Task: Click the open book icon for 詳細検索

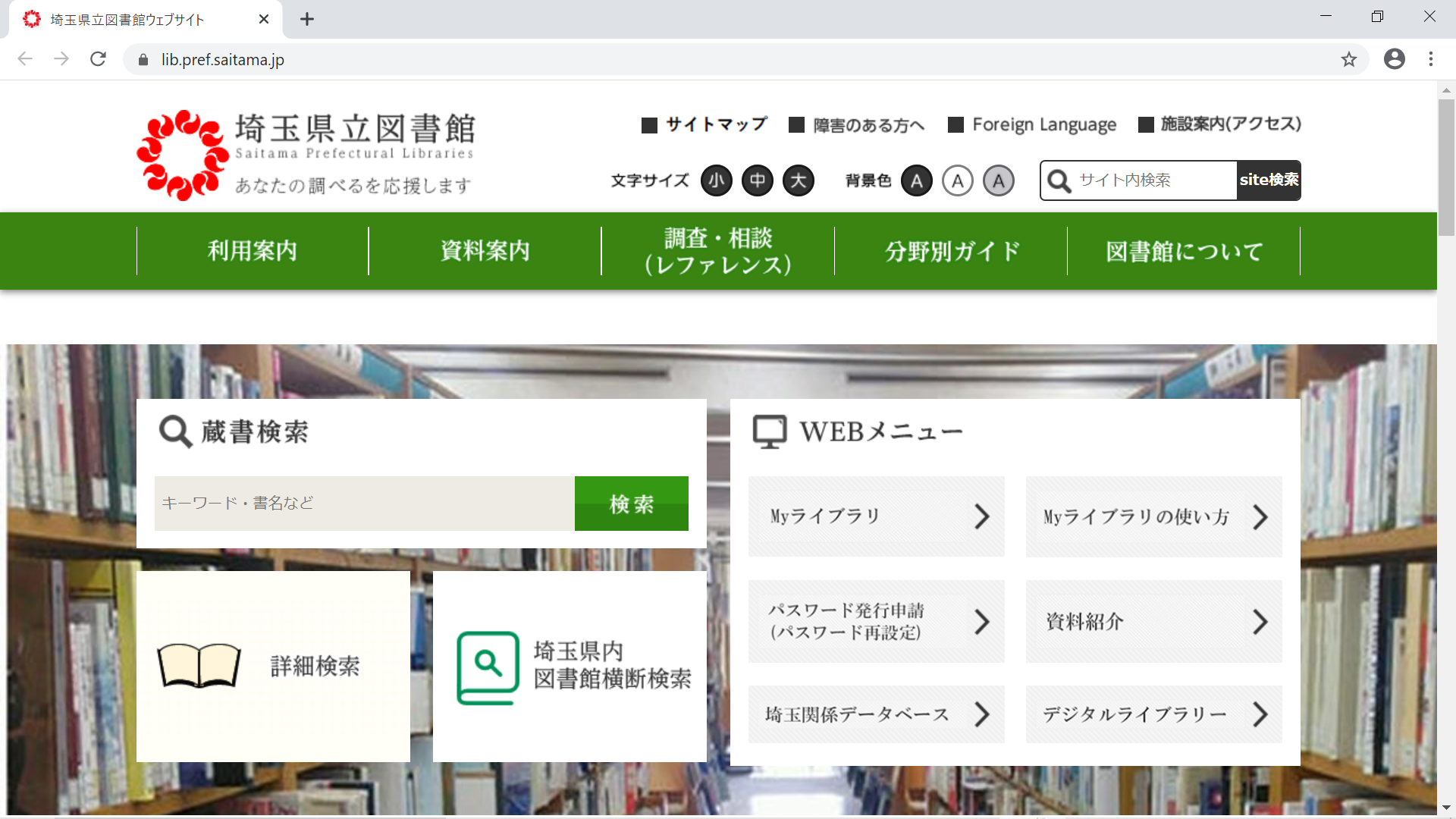Action: (199, 666)
